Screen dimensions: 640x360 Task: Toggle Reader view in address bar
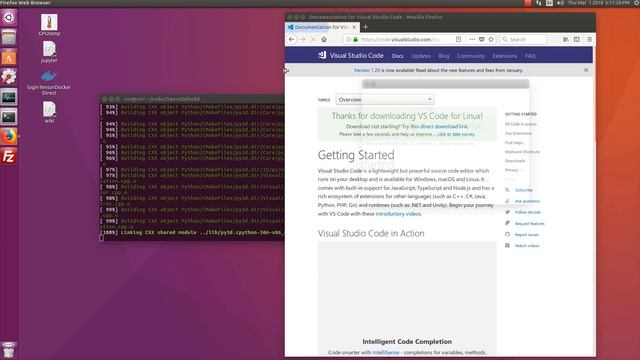click(x=458, y=39)
